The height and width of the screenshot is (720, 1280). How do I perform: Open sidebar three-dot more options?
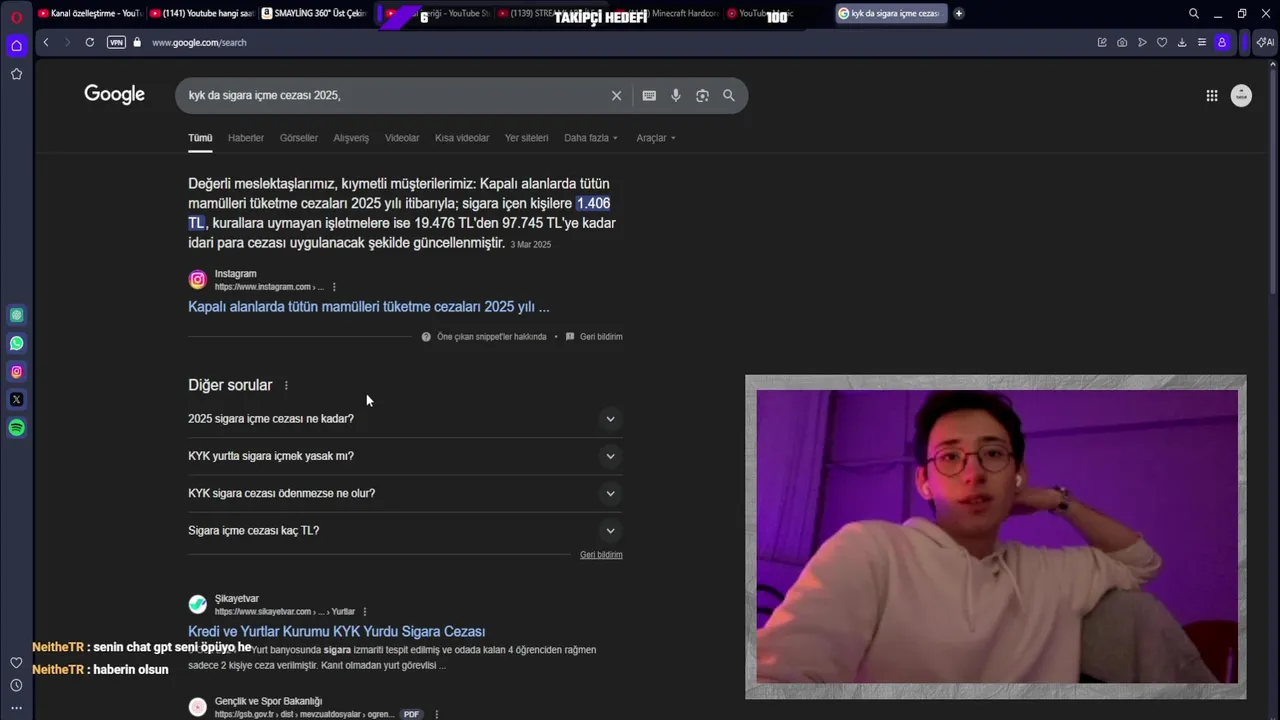click(16, 708)
